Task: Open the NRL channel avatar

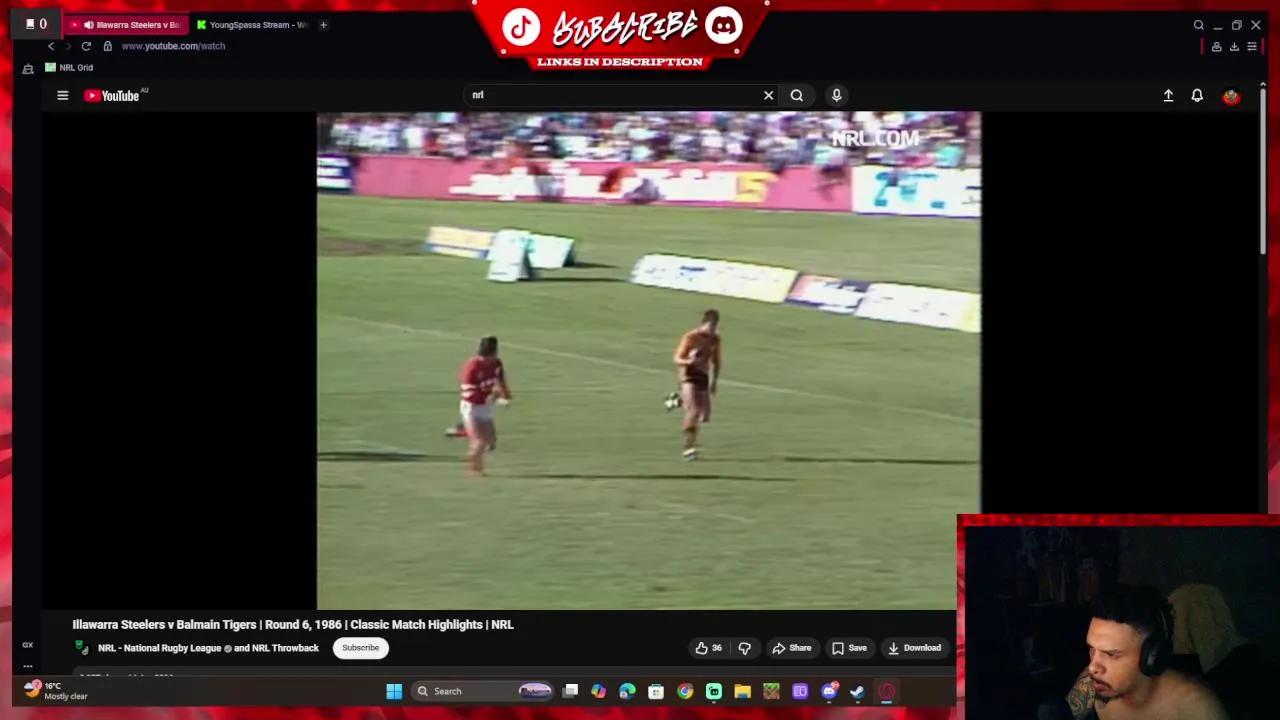Action: click(x=82, y=648)
